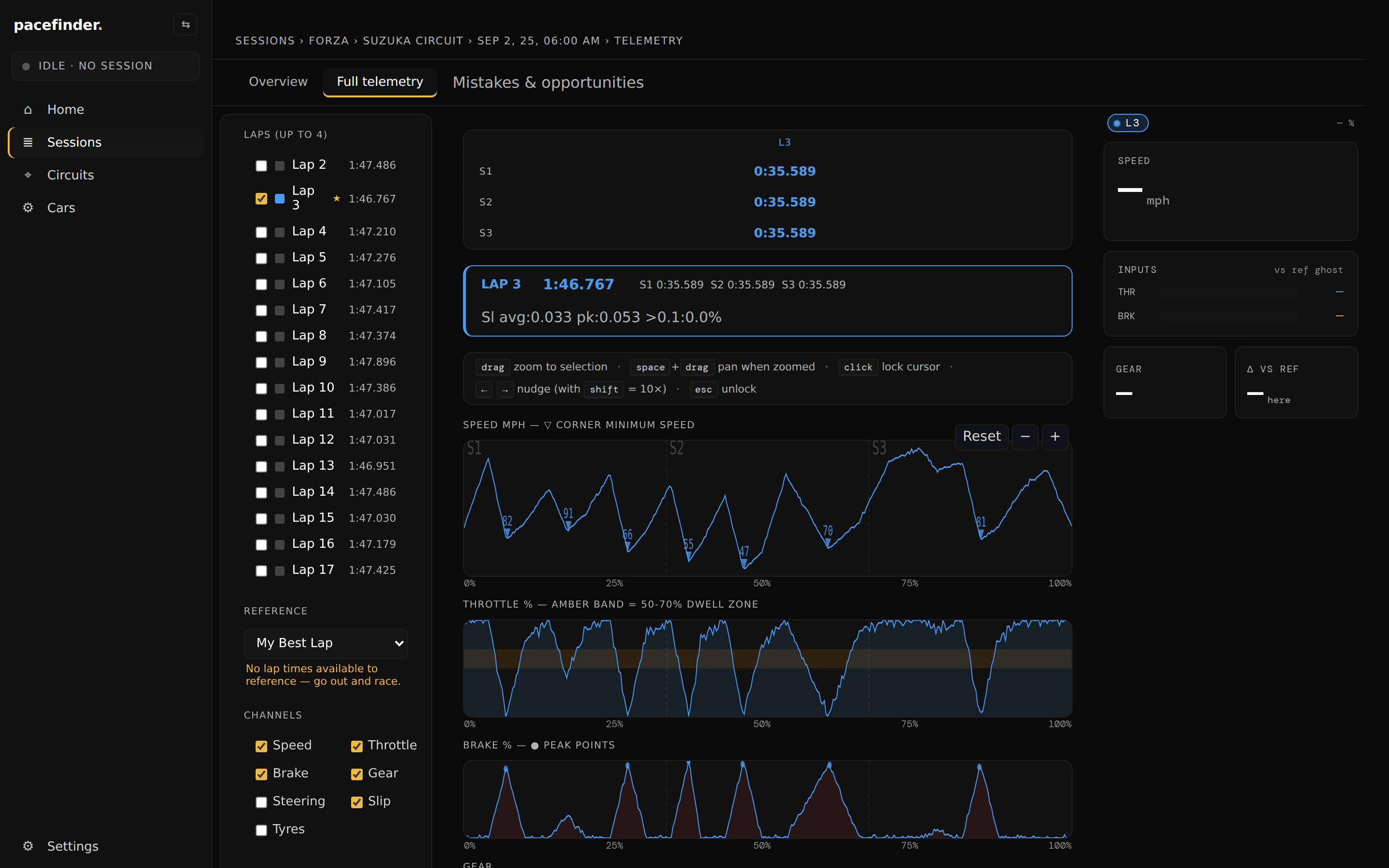Click the L3 lap chip
1389x868 pixels.
point(1127,123)
